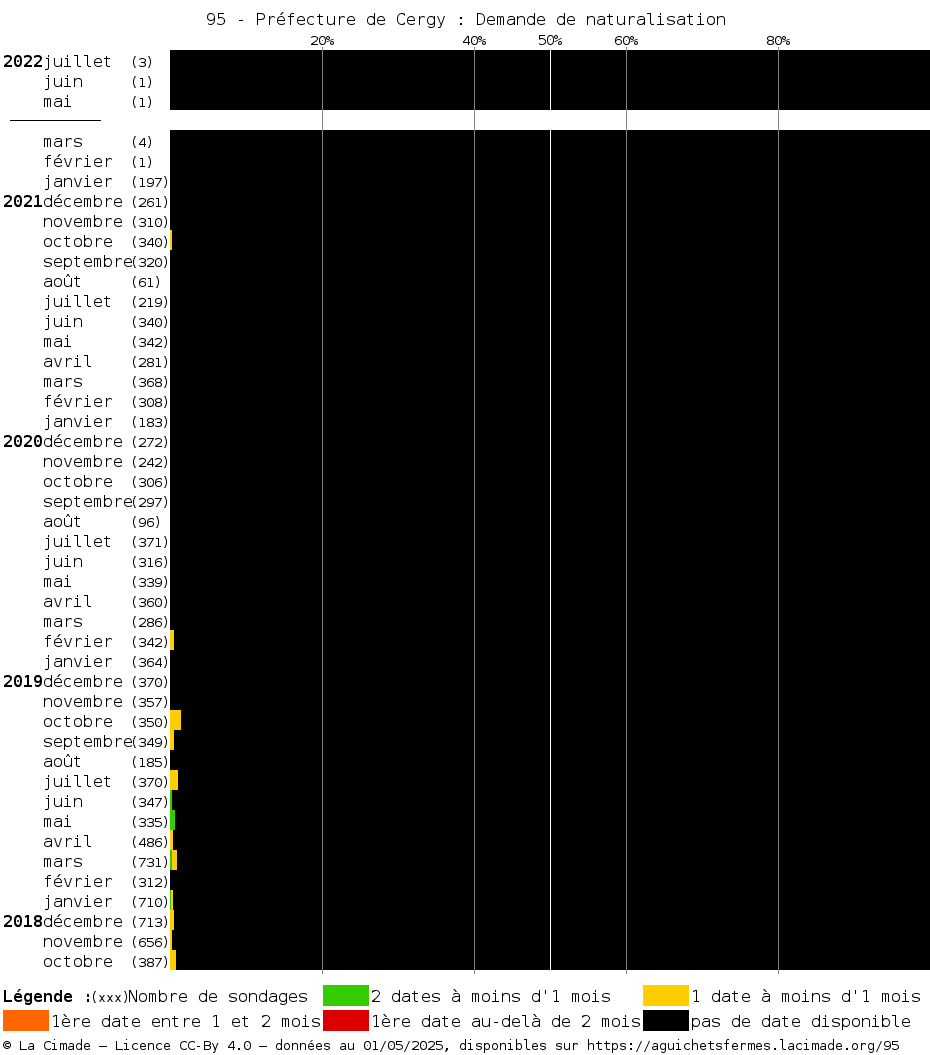This screenshot has height=1055, width=930.
Task: Click the survey count '(312)'
Action: pyautogui.click(x=150, y=882)
